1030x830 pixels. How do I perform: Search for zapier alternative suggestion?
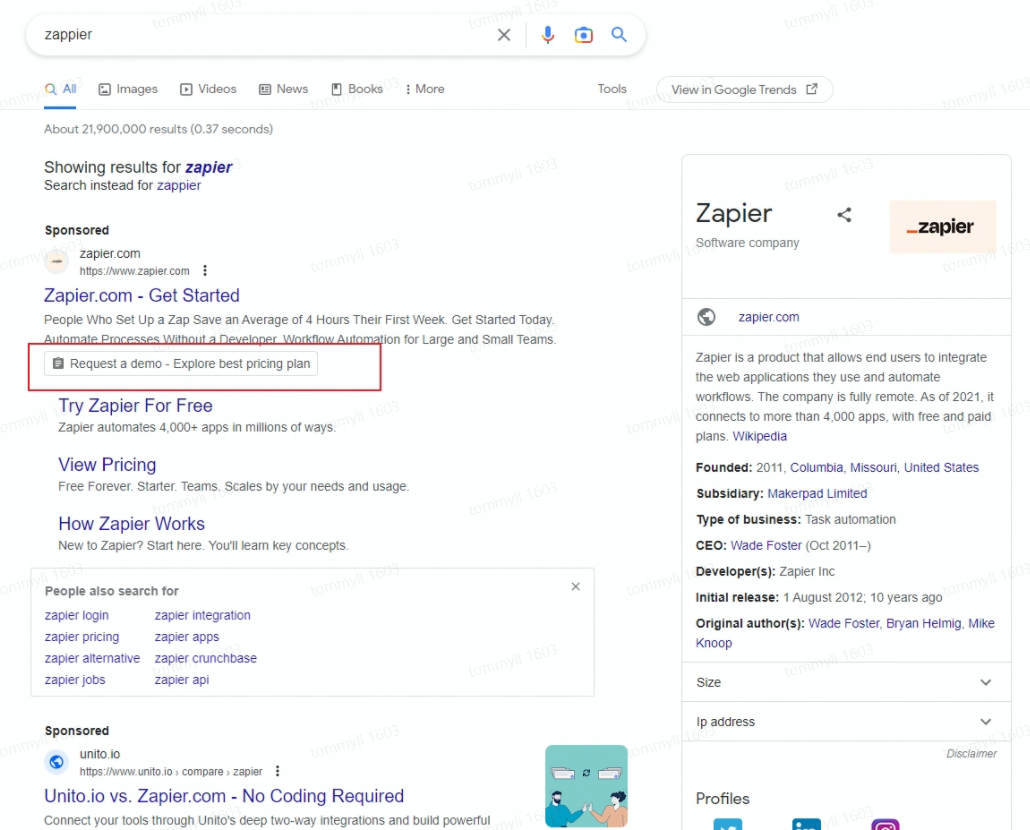[x=92, y=659]
